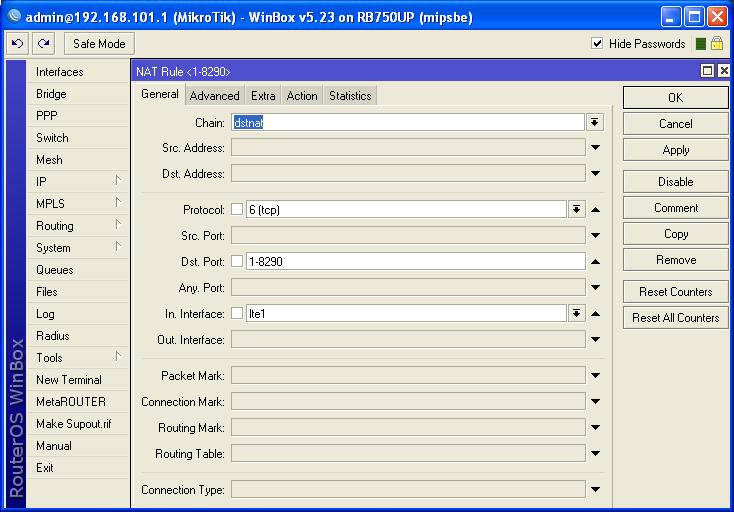Click the OK button
The width and height of the screenshot is (734, 512).
(x=675, y=97)
